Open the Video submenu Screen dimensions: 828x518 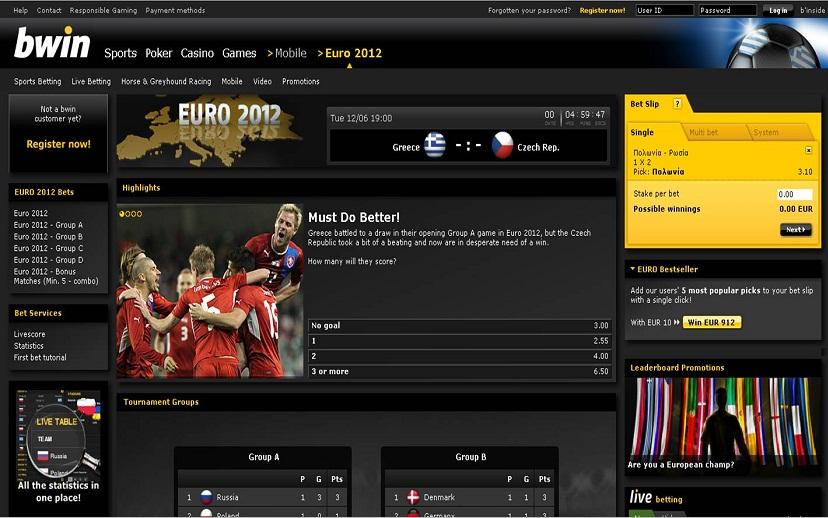[262, 81]
